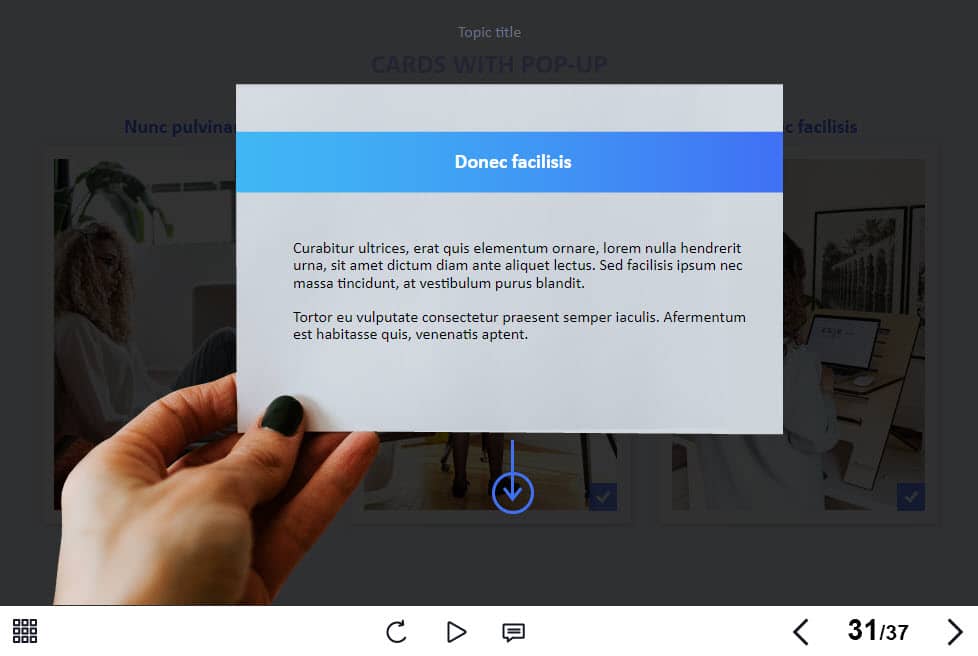This screenshot has height=656, width=978.
Task: Click the right card photo with laptop desk
Action: tap(855, 334)
